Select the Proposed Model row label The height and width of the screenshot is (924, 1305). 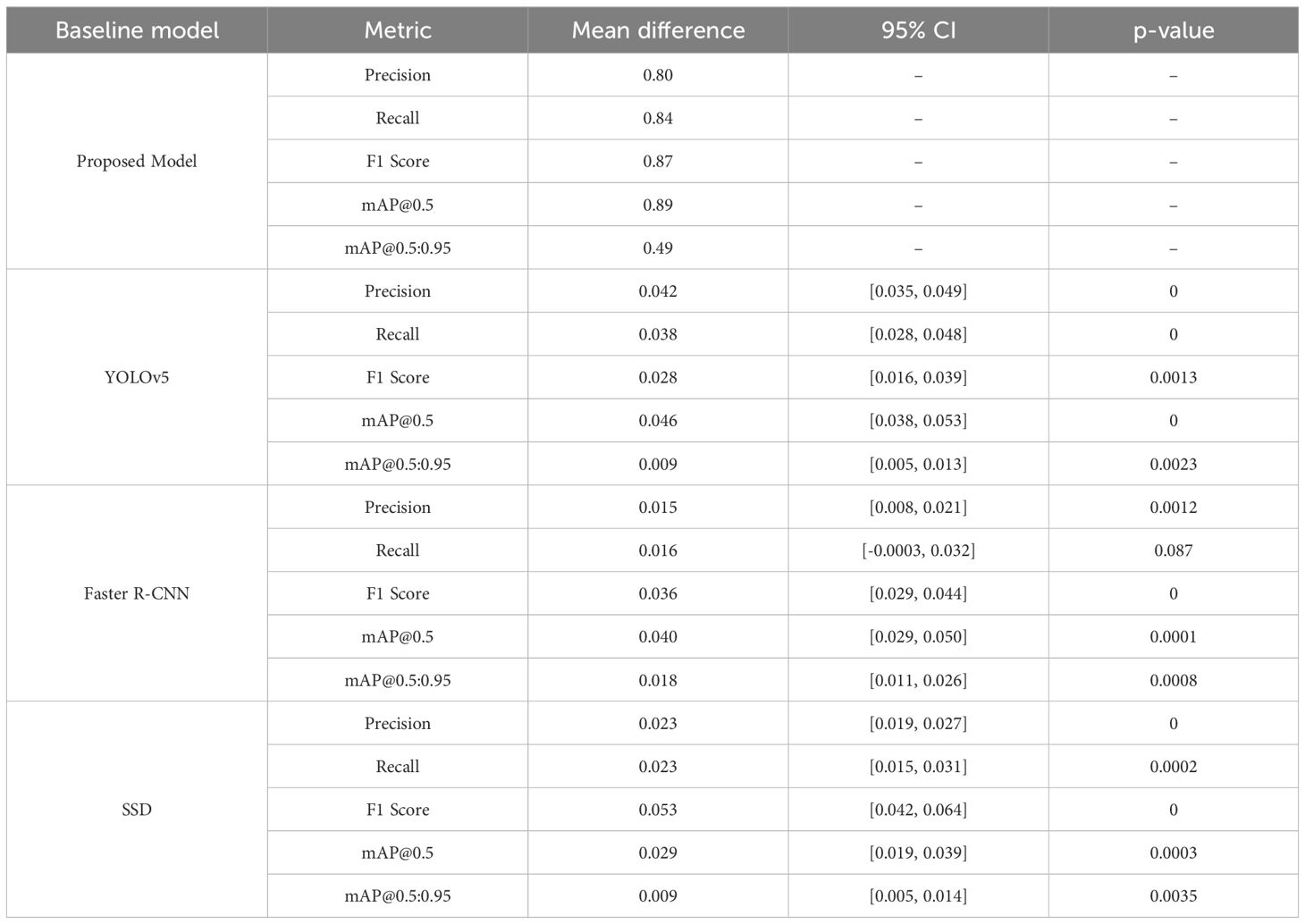[137, 162]
